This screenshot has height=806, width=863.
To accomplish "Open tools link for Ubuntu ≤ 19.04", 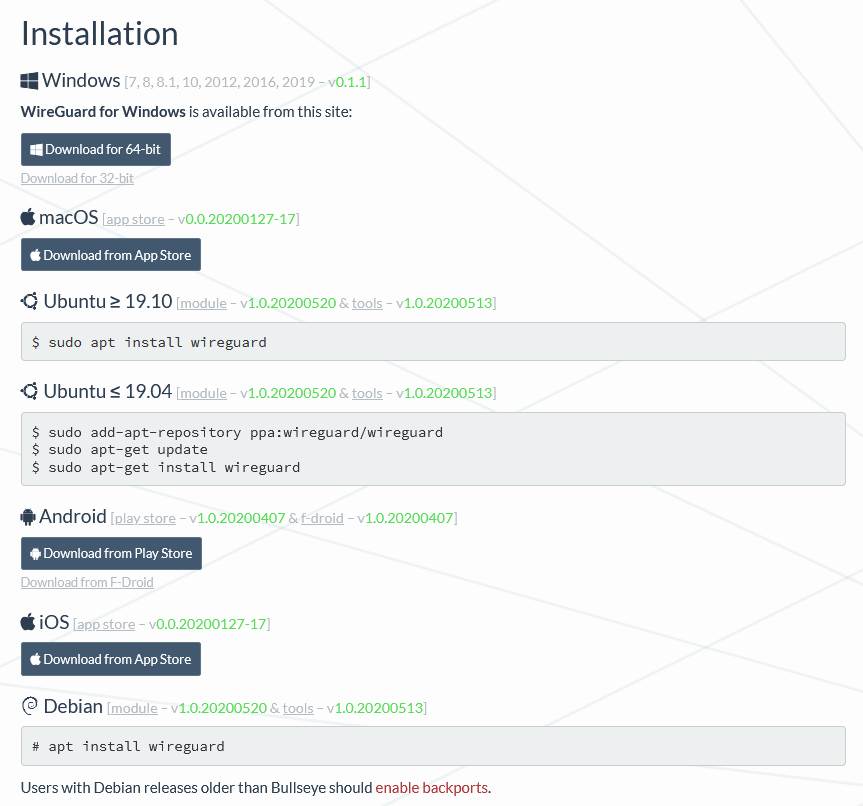I will pyautogui.click(x=367, y=393).
